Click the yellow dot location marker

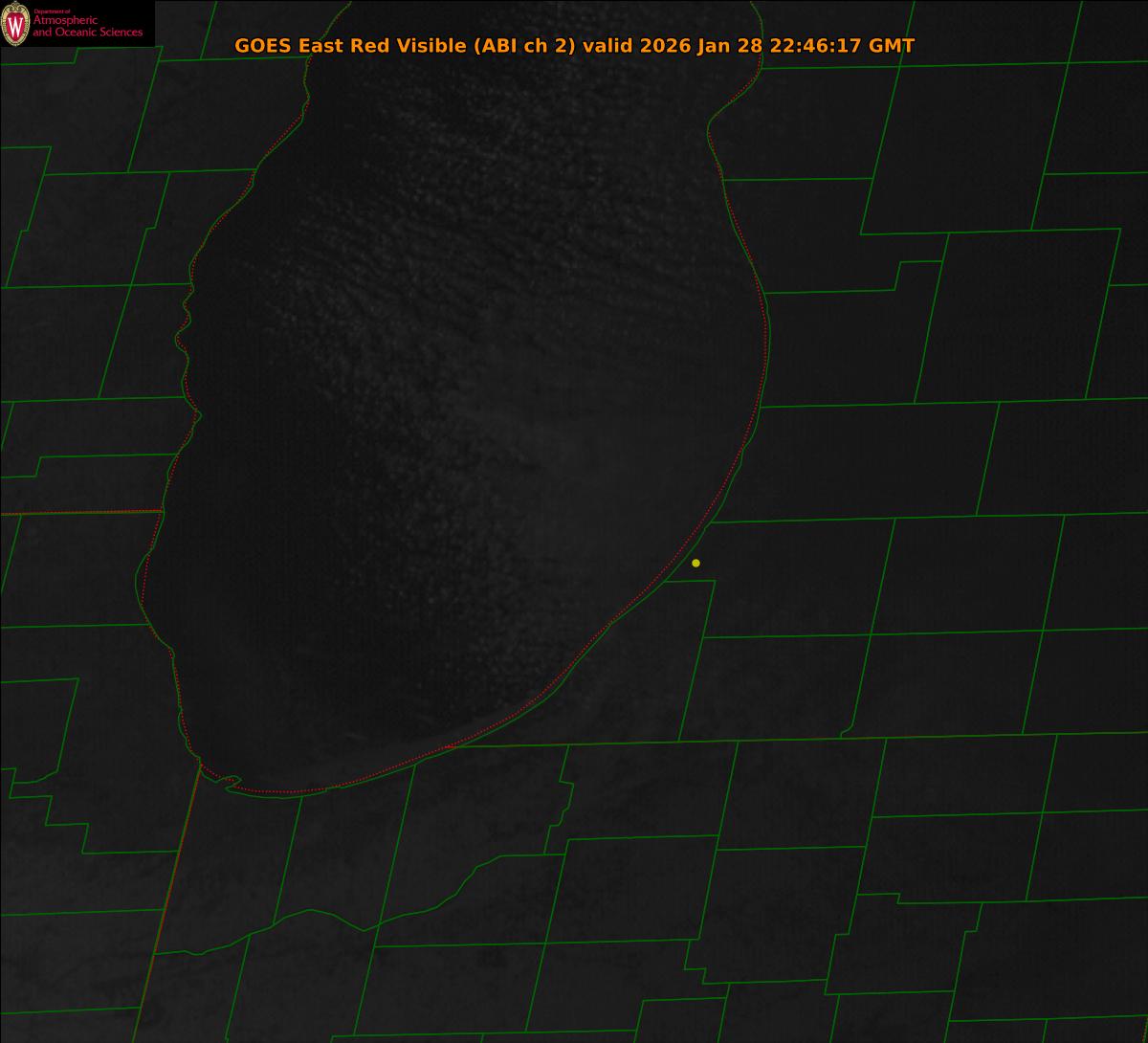pyautogui.click(x=695, y=563)
